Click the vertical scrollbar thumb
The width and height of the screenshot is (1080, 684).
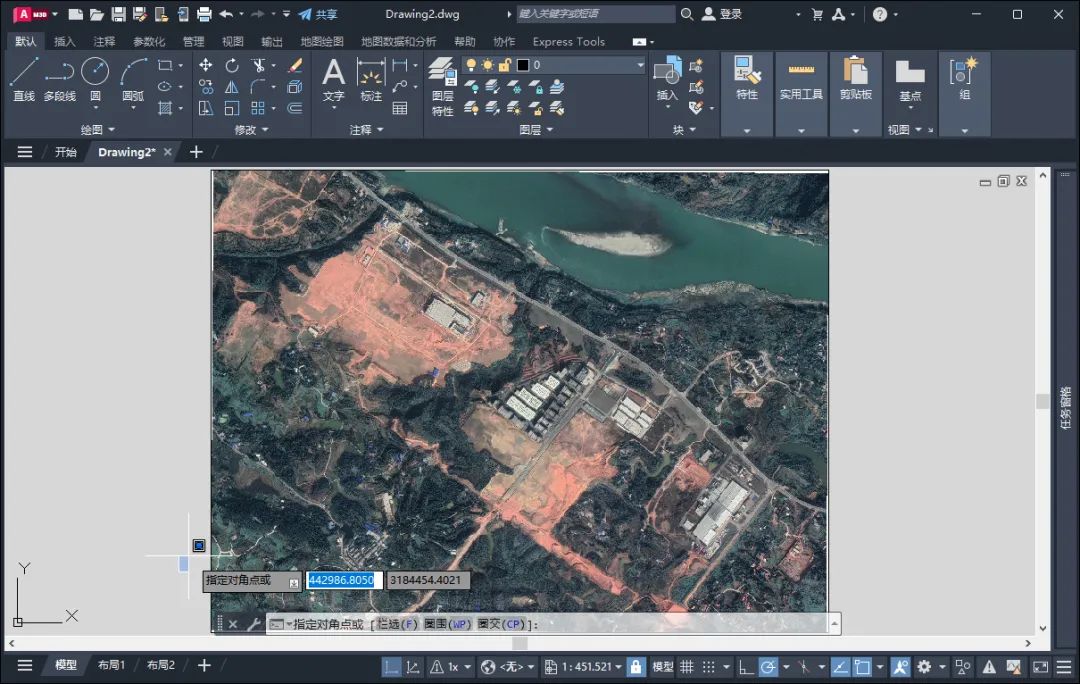1043,401
